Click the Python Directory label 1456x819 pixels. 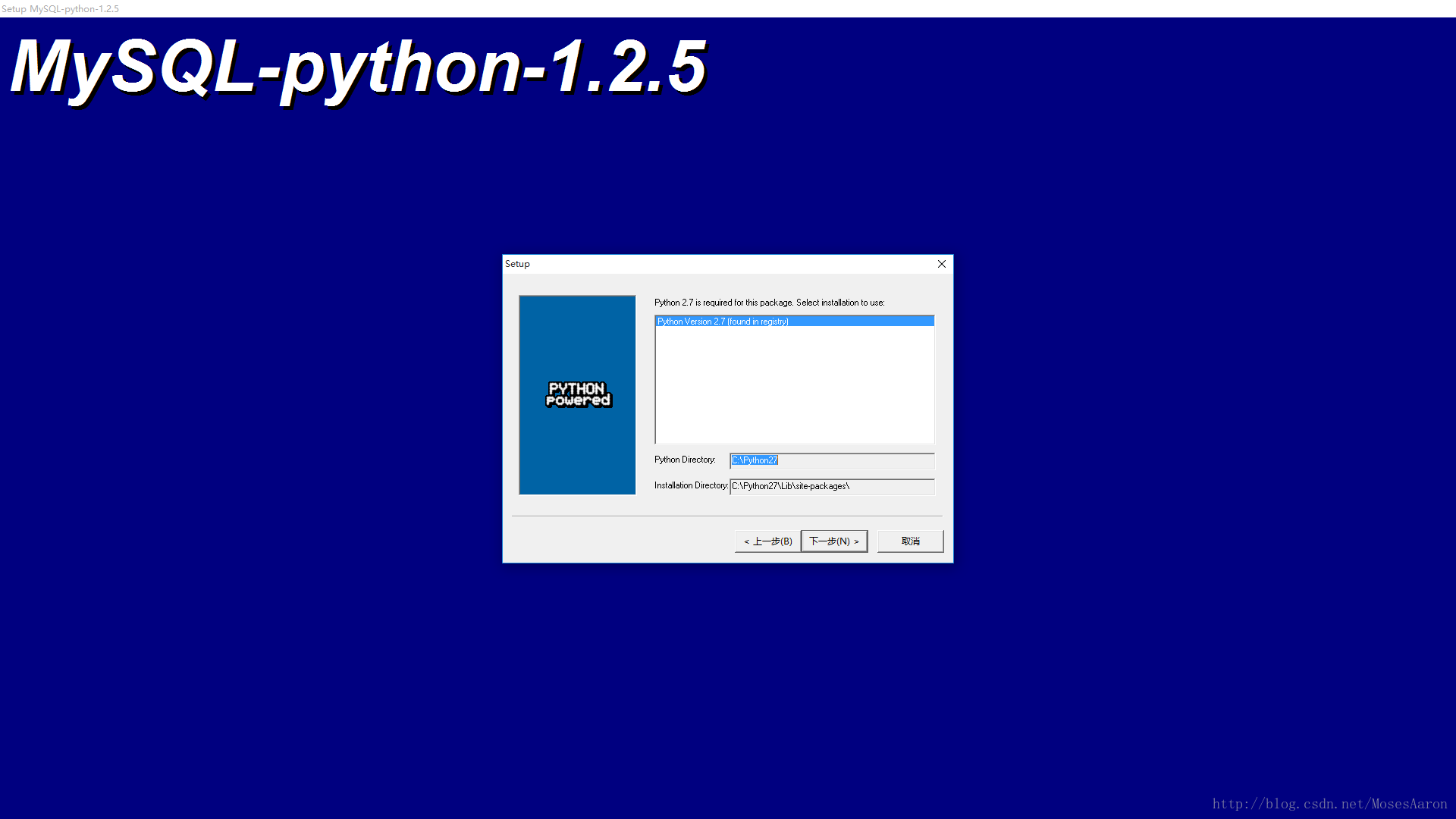[x=685, y=460]
